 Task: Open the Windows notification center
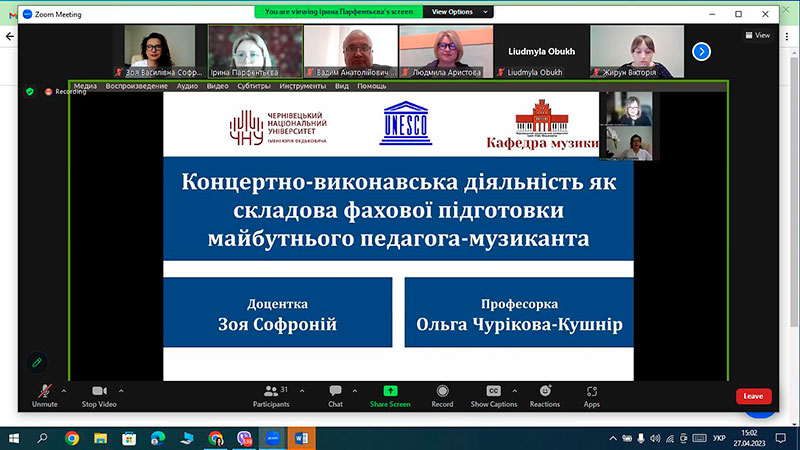click(x=781, y=438)
